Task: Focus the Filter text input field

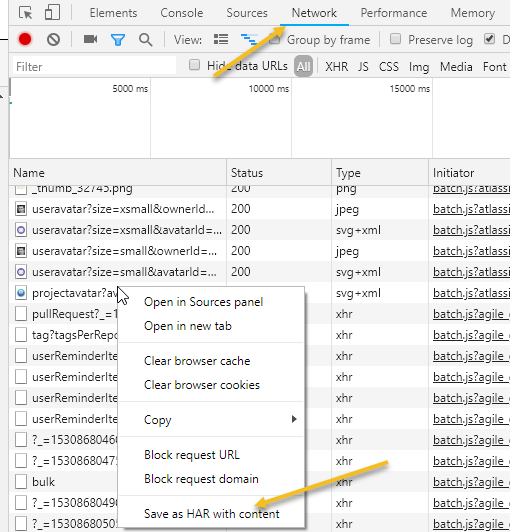Action: click(x=94, y=66)
